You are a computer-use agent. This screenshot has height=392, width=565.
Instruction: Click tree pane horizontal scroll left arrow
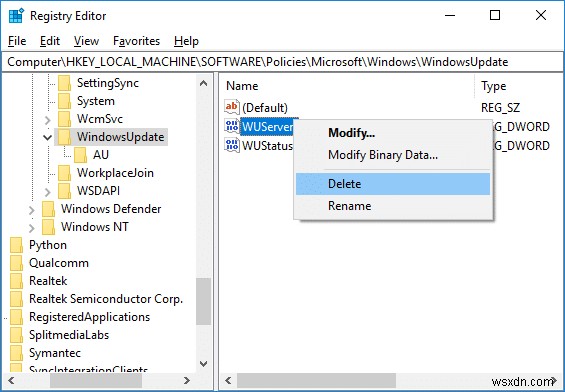[11, 380]
